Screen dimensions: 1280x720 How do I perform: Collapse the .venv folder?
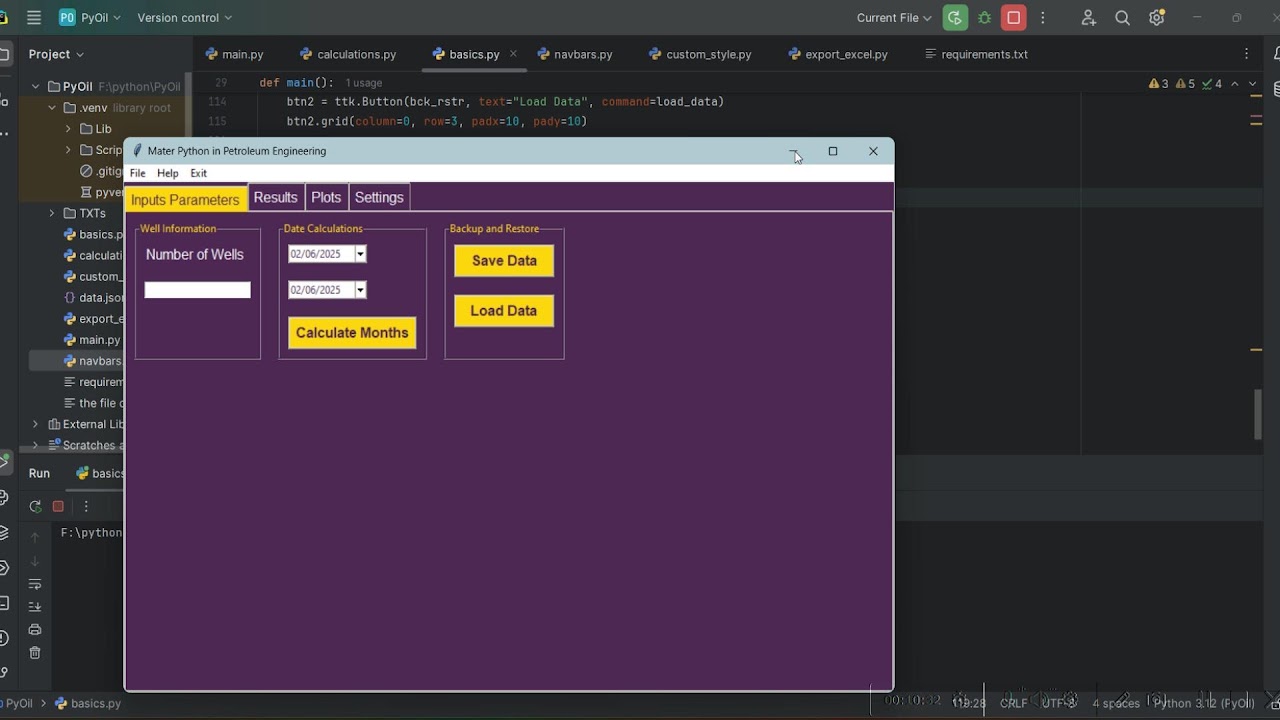52,108
